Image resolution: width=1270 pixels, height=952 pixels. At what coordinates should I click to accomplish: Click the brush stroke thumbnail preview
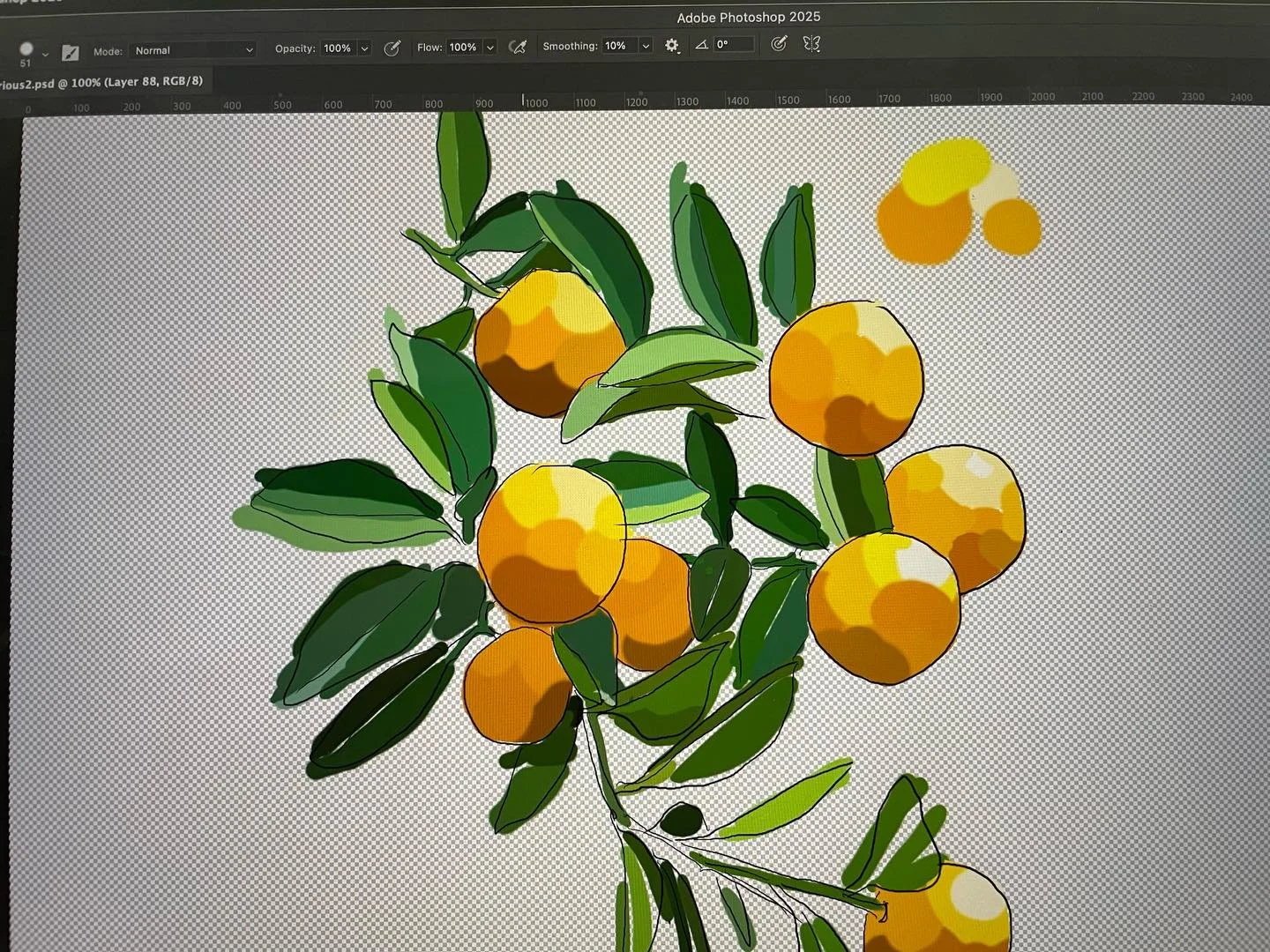point(69,52)
